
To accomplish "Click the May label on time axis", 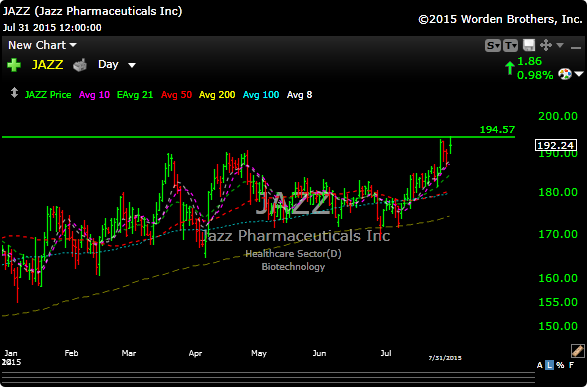I will [259, 353].
